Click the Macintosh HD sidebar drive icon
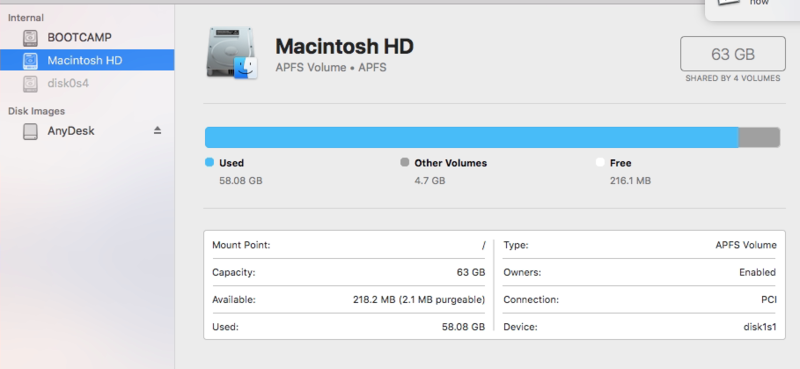The height and width of the screenshot is (369, 800). (31, 60)
